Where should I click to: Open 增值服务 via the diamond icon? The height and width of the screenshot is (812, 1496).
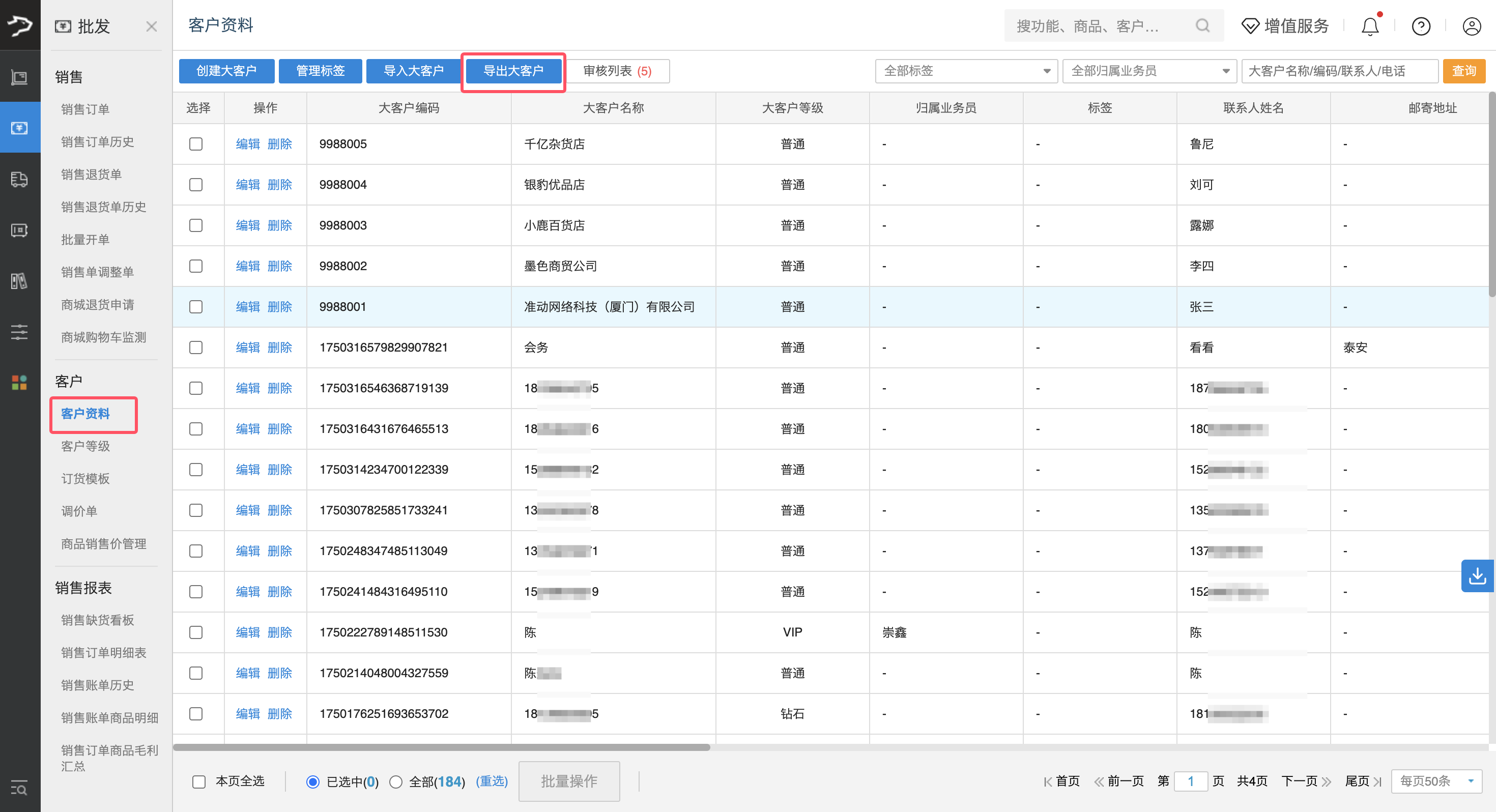[1285, 25]
